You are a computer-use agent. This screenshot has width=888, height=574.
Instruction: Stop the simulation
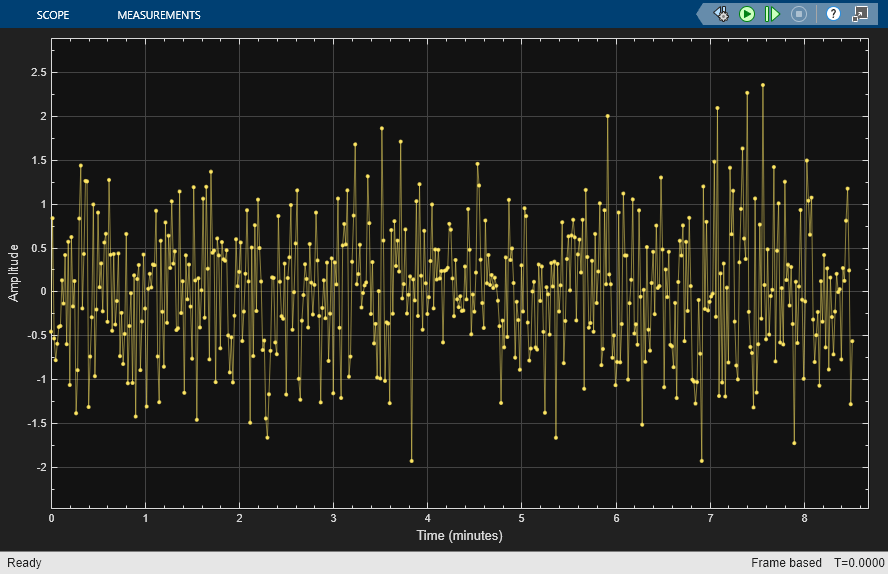pyautogui.click(x=799, y=14)
